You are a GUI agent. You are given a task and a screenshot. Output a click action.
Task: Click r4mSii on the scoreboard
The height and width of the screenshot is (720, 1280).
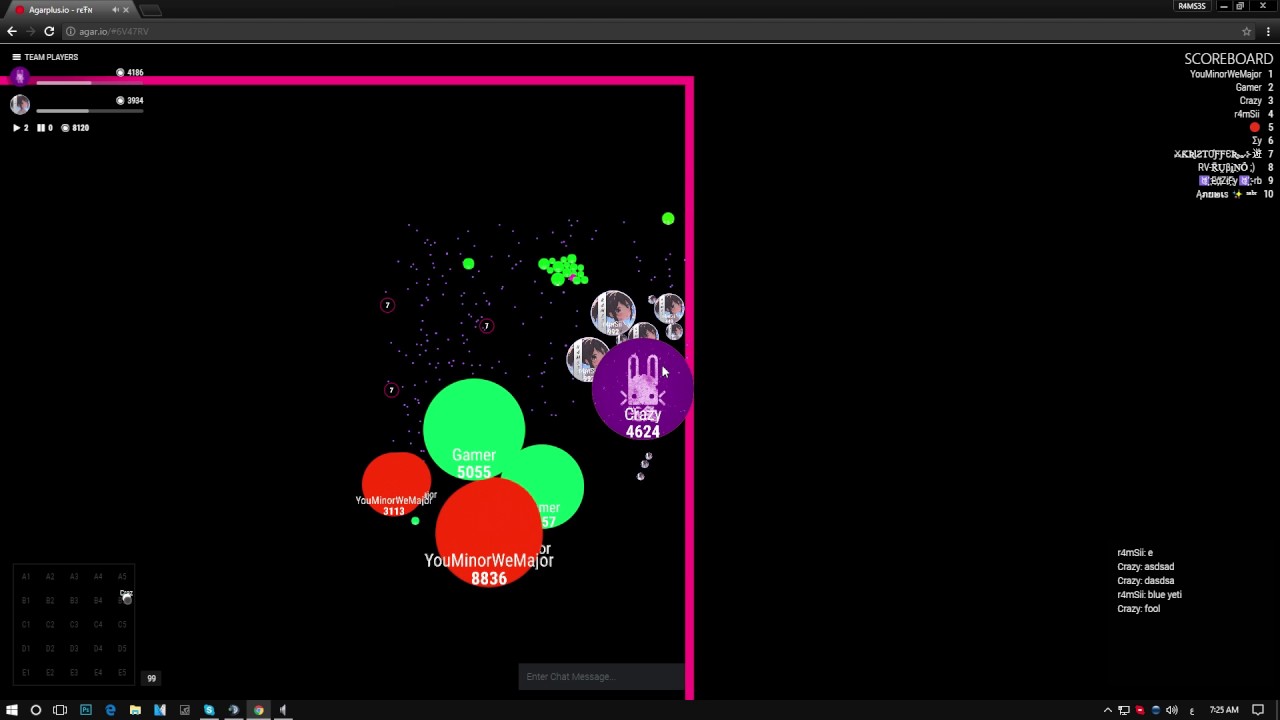1247,114
